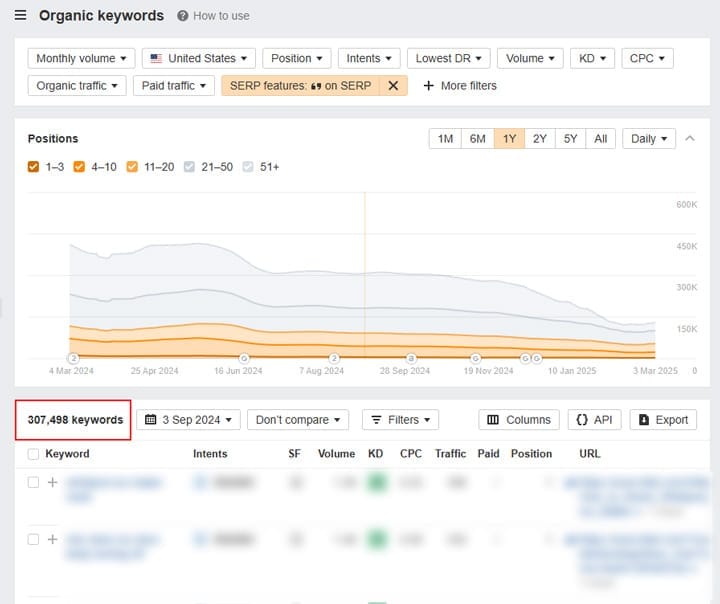Screen dimensions: 720x604
Task: Sort by the KD column header
Action: tap(375, 454)
